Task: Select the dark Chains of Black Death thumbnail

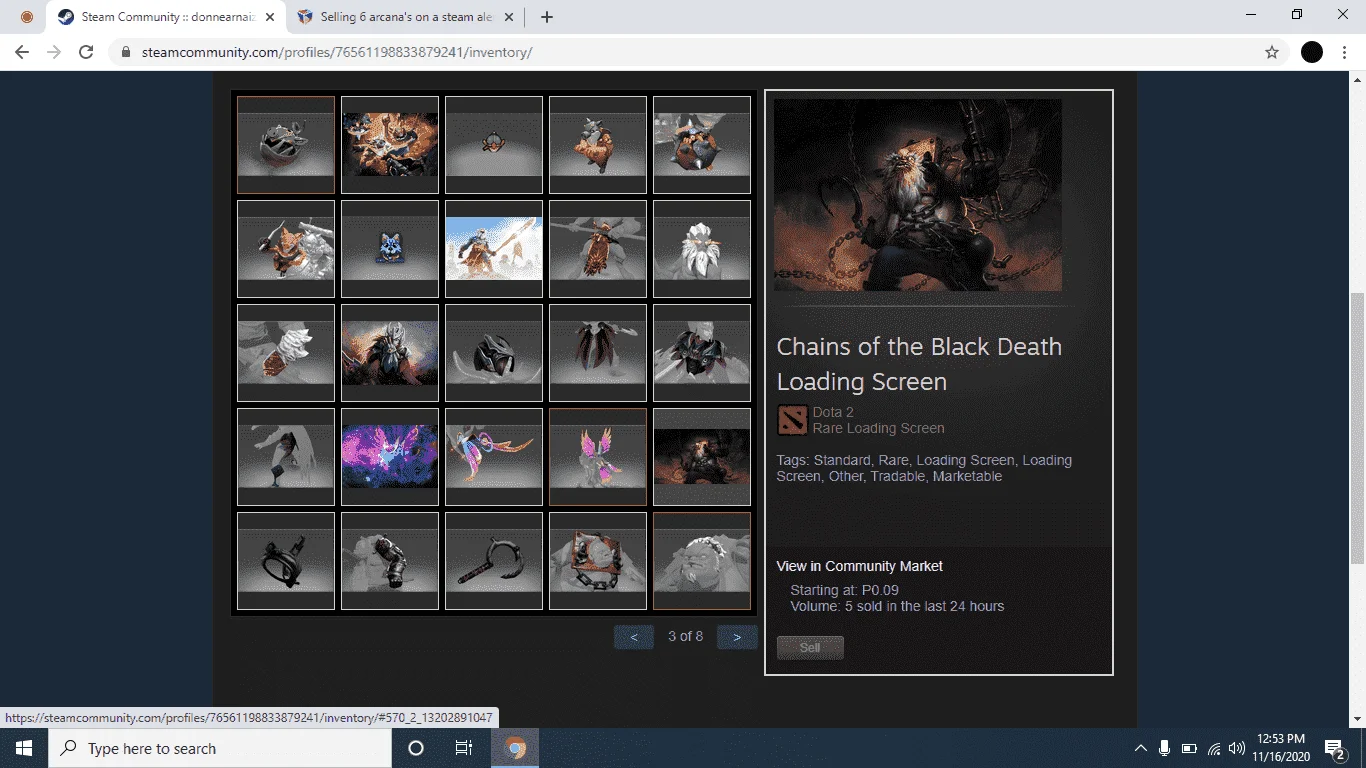Action: point(702,457)
